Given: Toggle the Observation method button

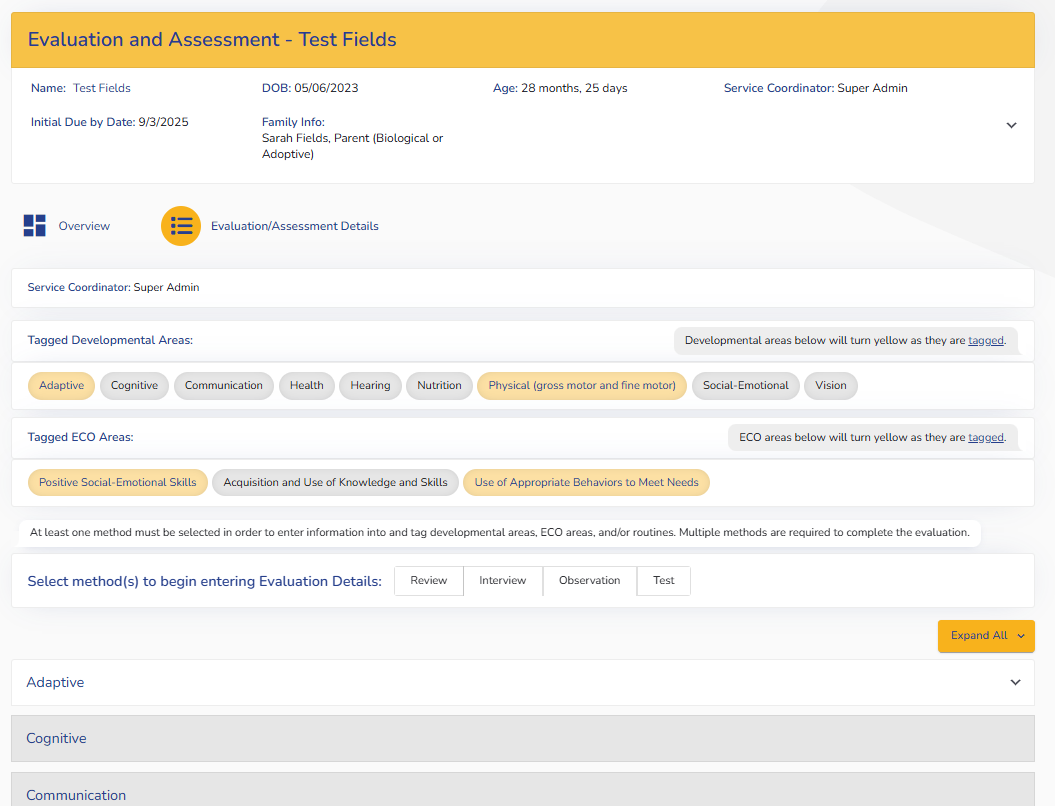Looking at the screenshot, I should 589,581.
